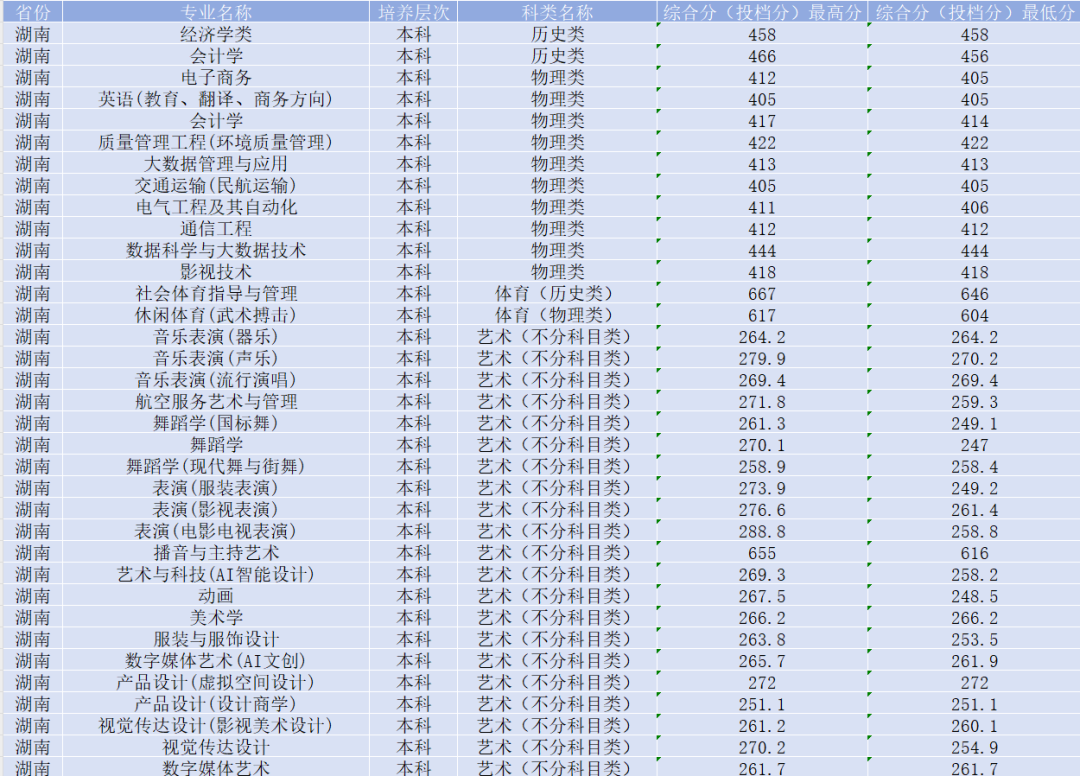Click 视觉传达设计(影视美术设计) cell
The image size is (1080, 776).
coord(216,725)
